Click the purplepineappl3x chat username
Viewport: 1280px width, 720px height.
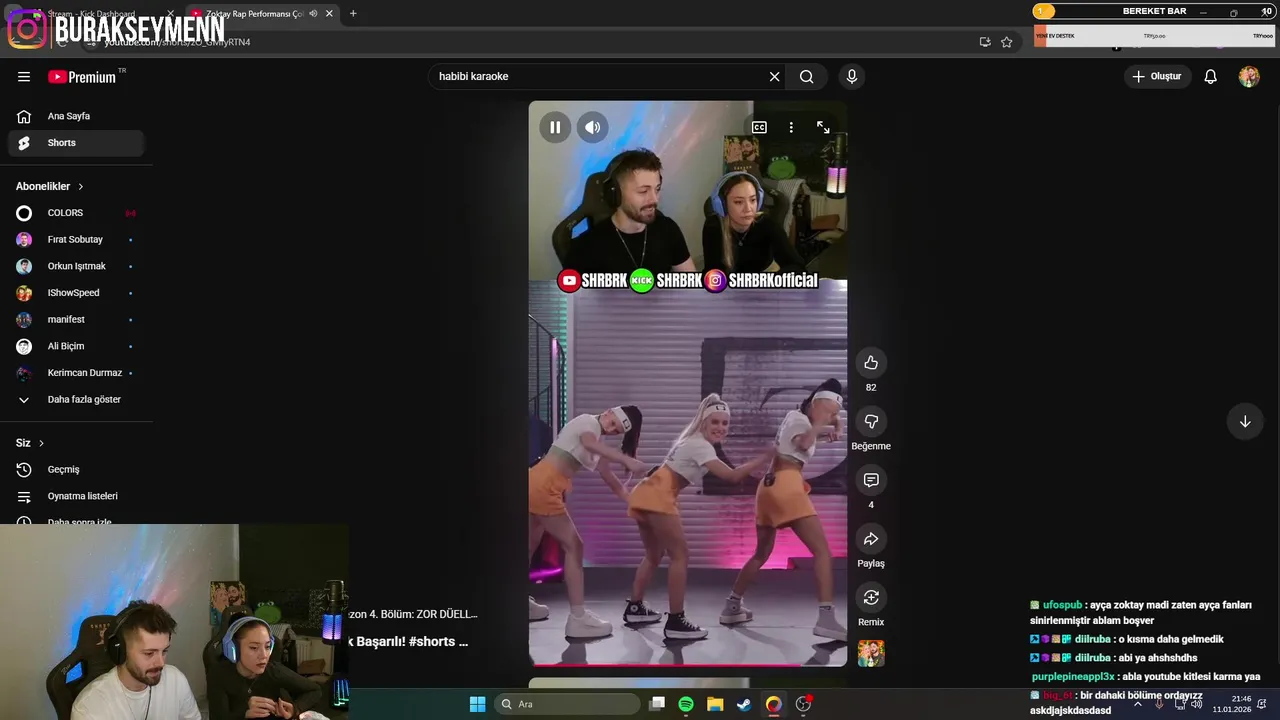[1073, 677]
